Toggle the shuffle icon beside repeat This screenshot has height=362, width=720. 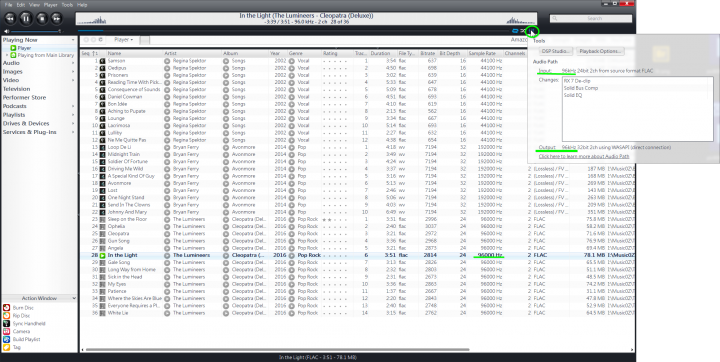pos(523,31)
